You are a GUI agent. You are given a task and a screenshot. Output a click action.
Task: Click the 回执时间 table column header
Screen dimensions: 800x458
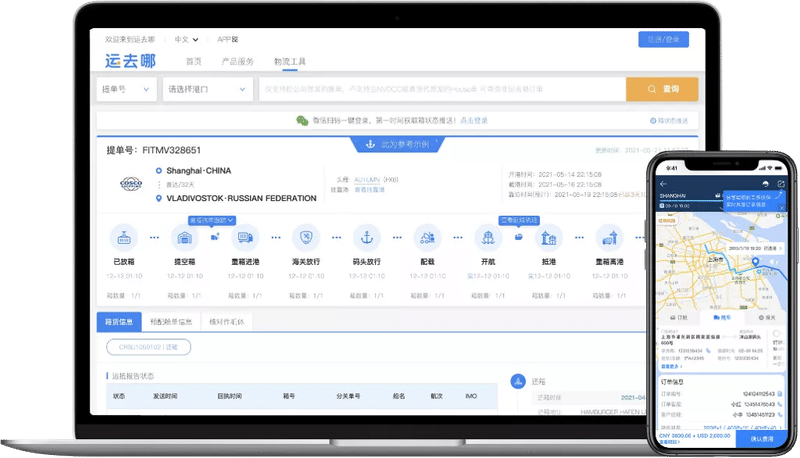point(230,396)
